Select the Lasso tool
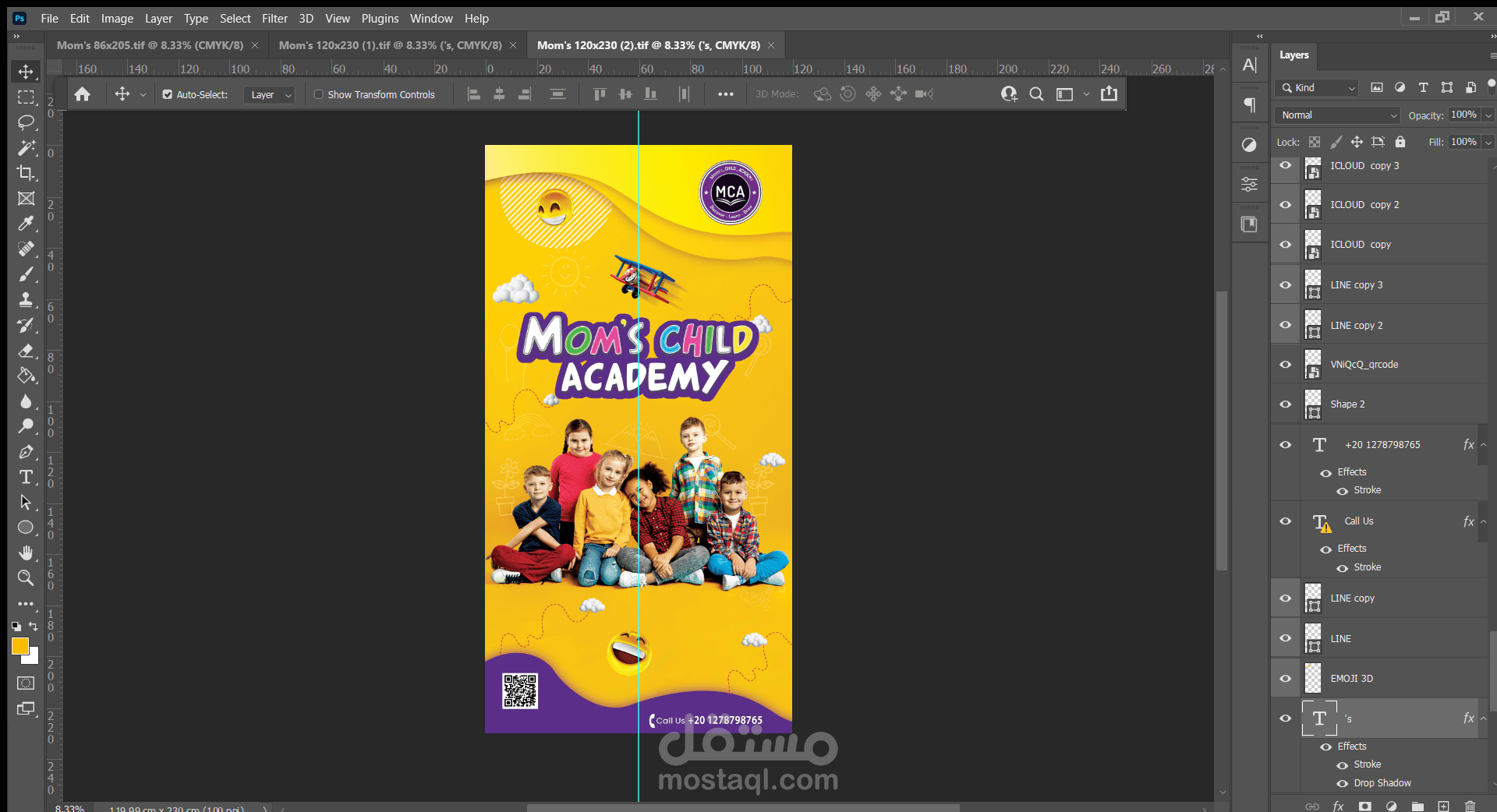Image resolution: width=1497 pixels, height=812 pixels. pos(26,122)
